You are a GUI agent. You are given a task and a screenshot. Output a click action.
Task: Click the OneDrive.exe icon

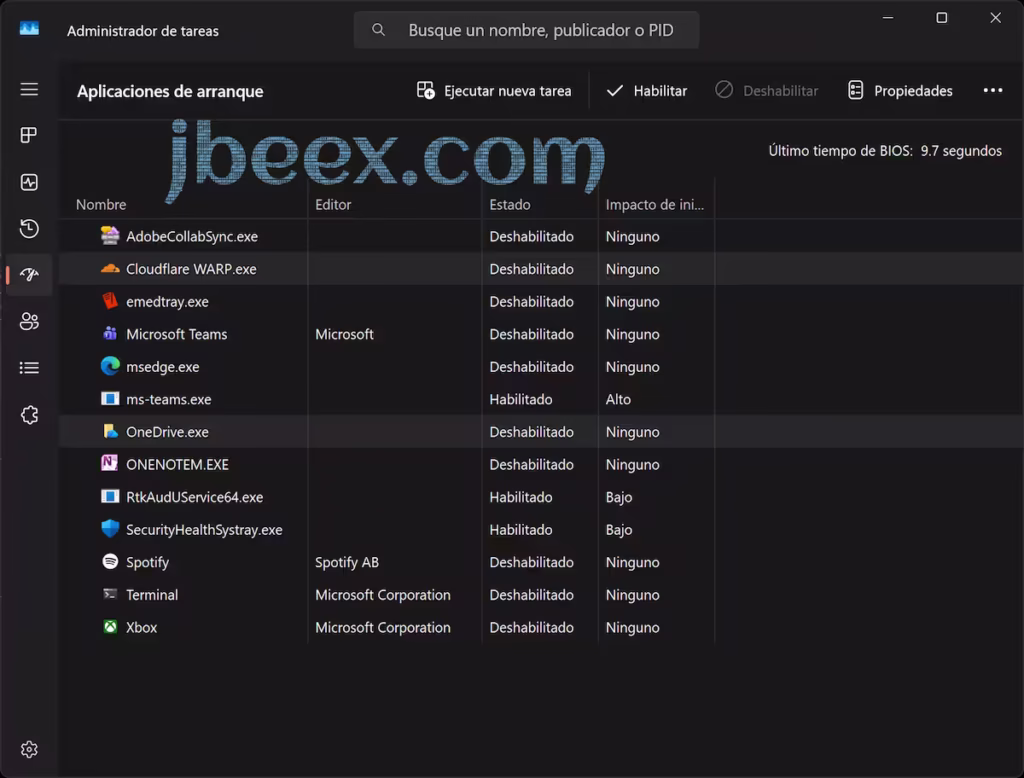pos(110,431)
